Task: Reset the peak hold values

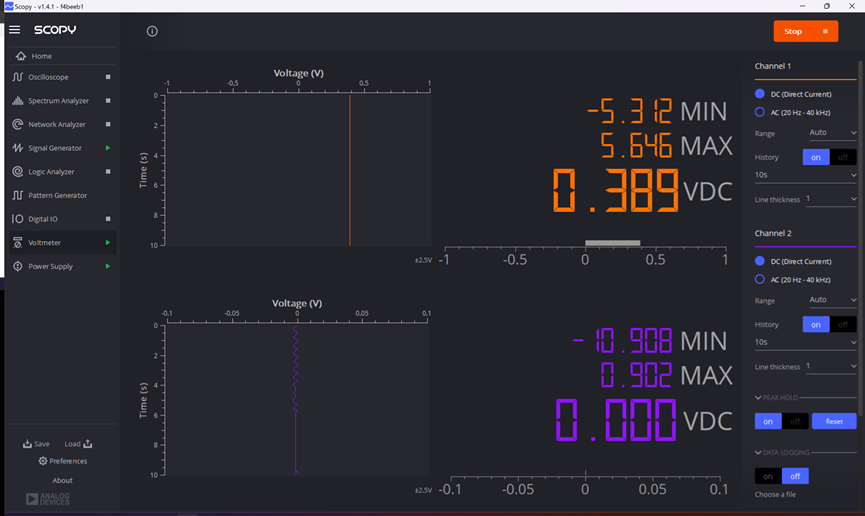Action: pyautogui.click(x=834, y=421)
